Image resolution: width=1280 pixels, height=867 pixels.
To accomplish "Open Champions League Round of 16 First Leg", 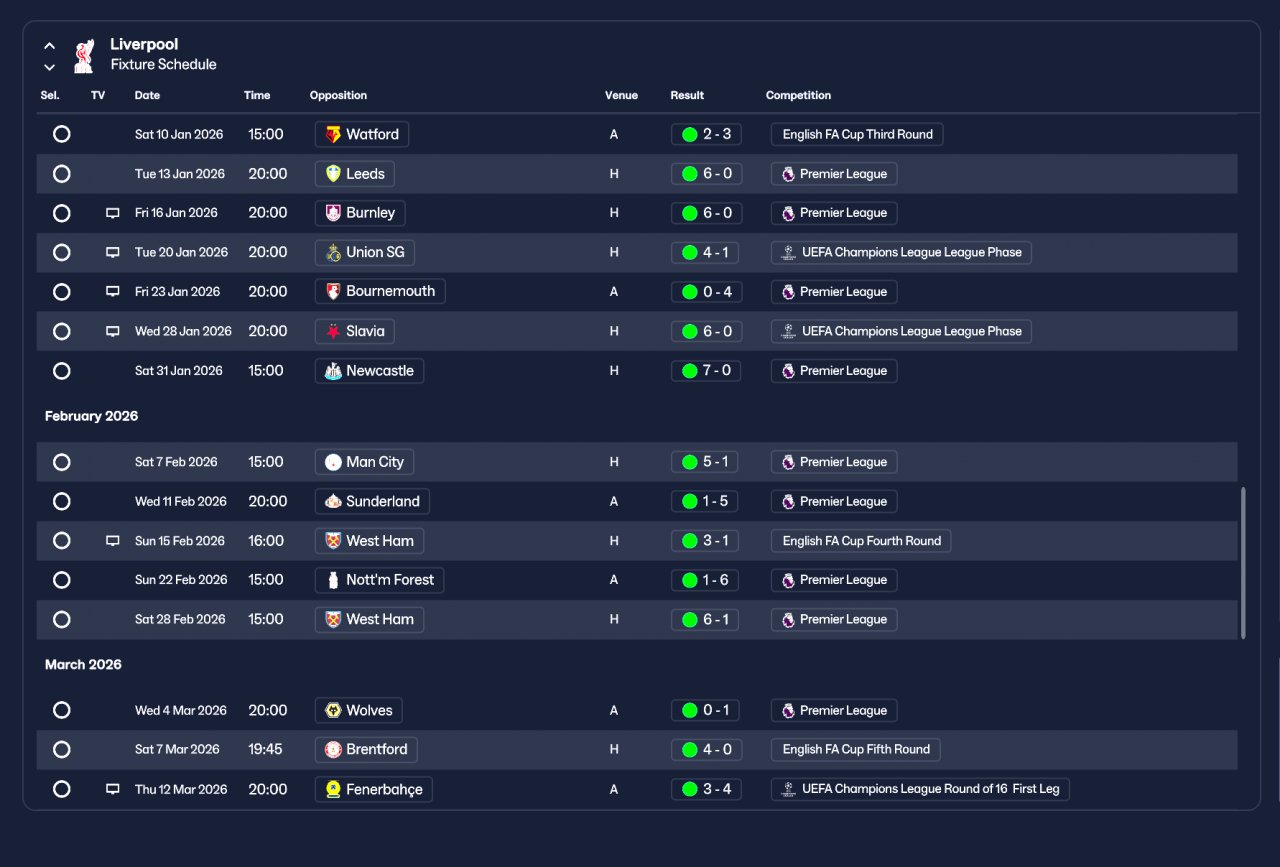I will click(x=920, y=789).
